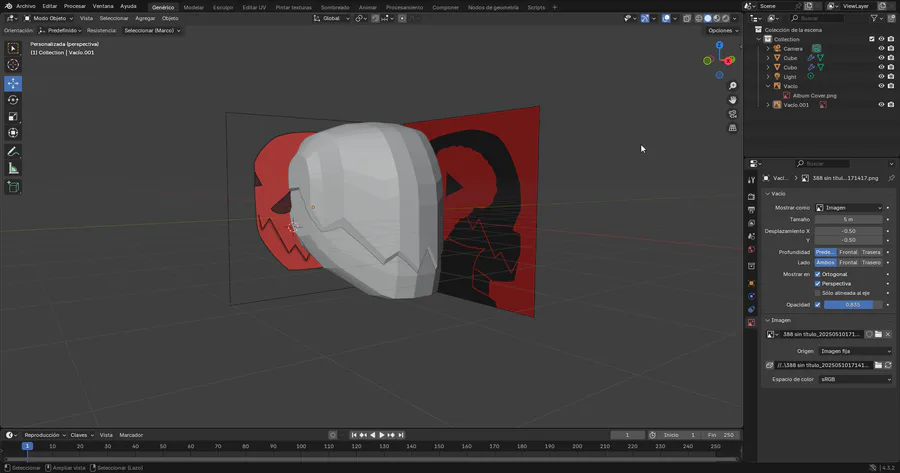900x473 pixels.
Task: Open the Global orientation dropdown
Action: (331, 18)
